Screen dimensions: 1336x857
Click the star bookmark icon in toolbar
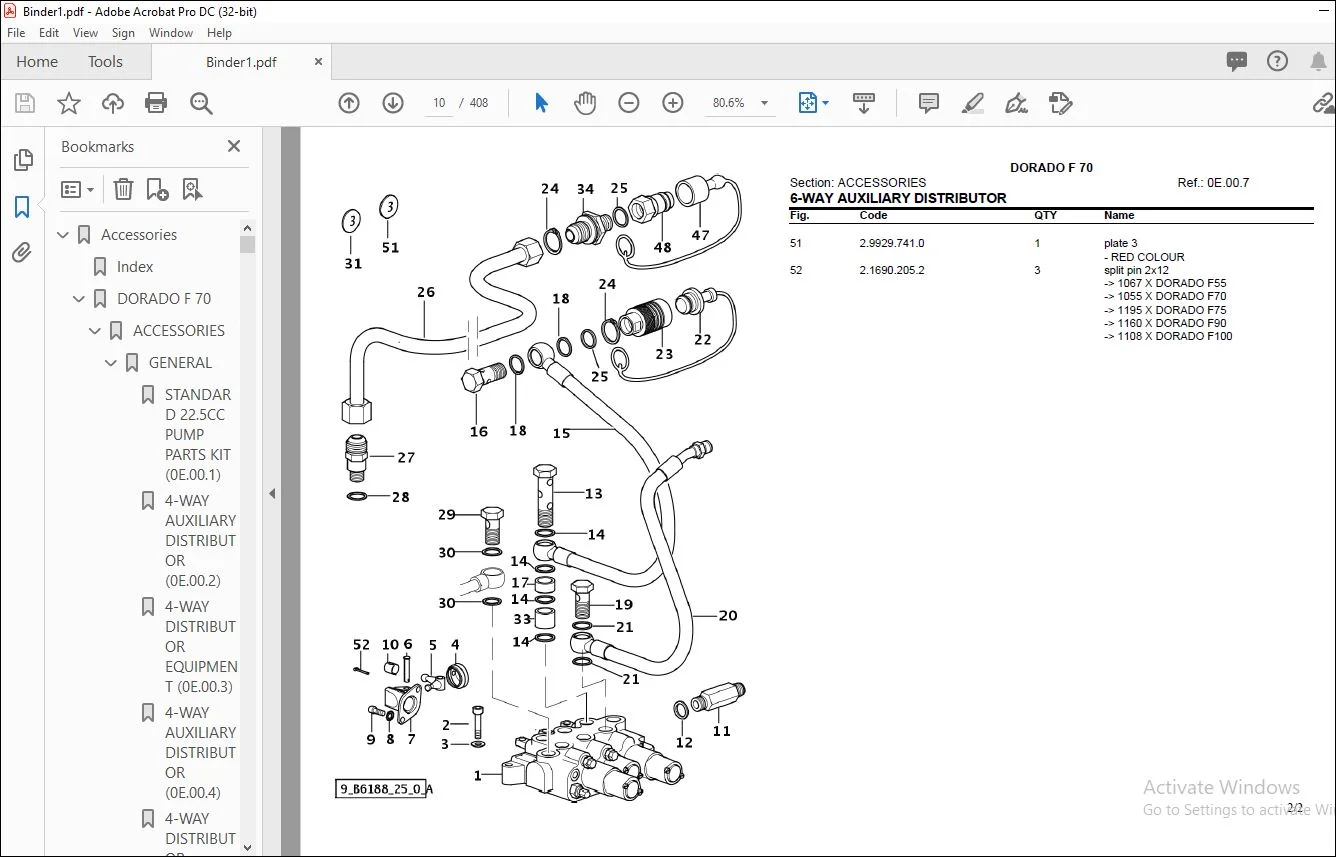[x=69, y=103]
